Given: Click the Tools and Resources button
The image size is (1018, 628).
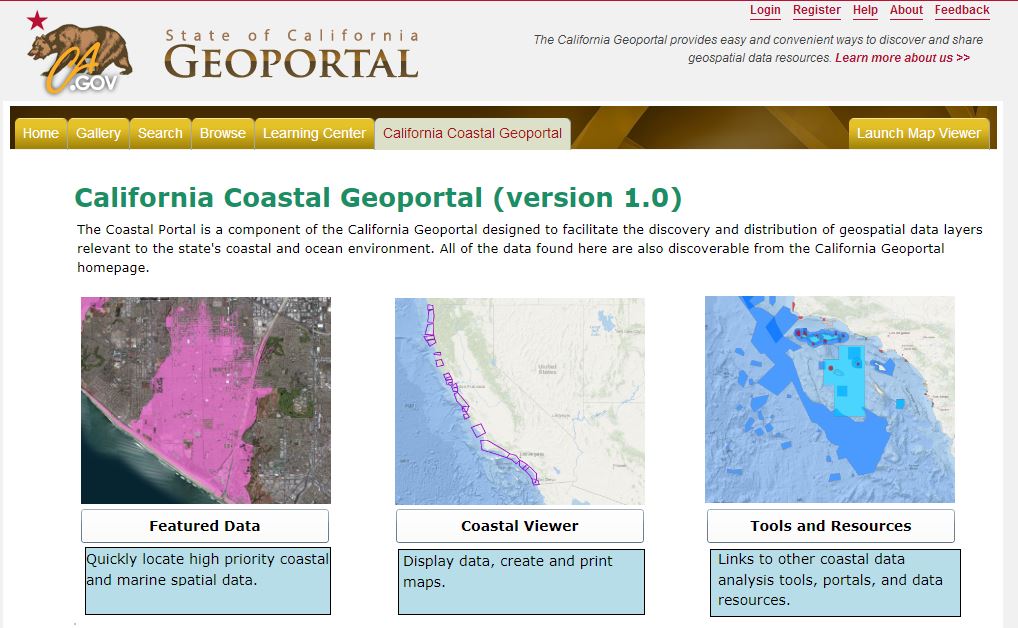Looking at the screenshot, I should 830,526.
